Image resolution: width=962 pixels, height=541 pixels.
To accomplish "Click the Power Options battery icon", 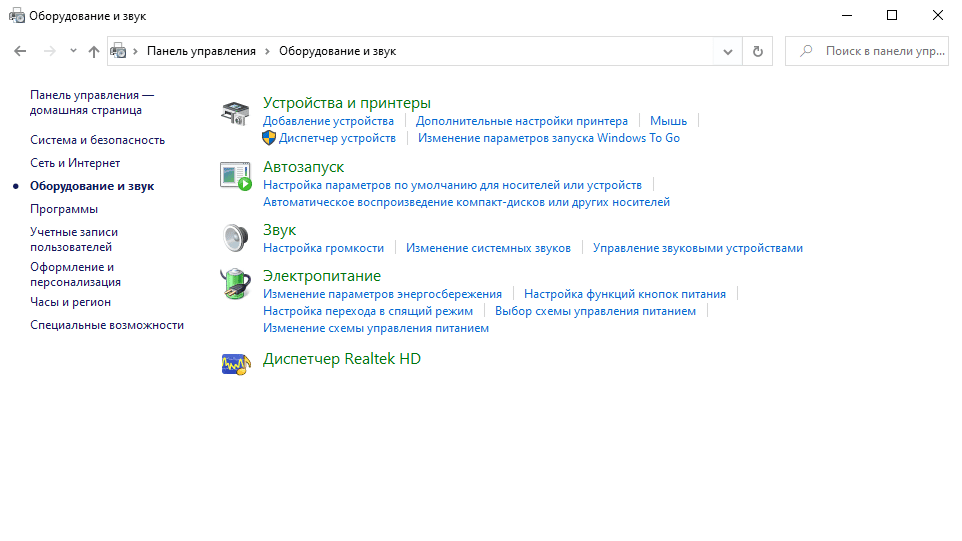I will point(234,284).
